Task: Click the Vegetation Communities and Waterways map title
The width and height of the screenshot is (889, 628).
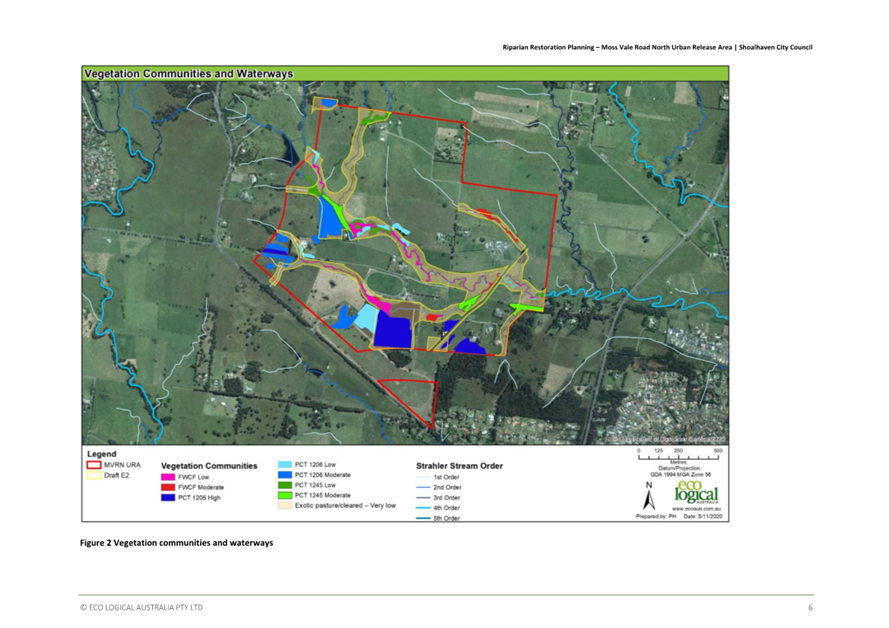Action: pos(189,74)
